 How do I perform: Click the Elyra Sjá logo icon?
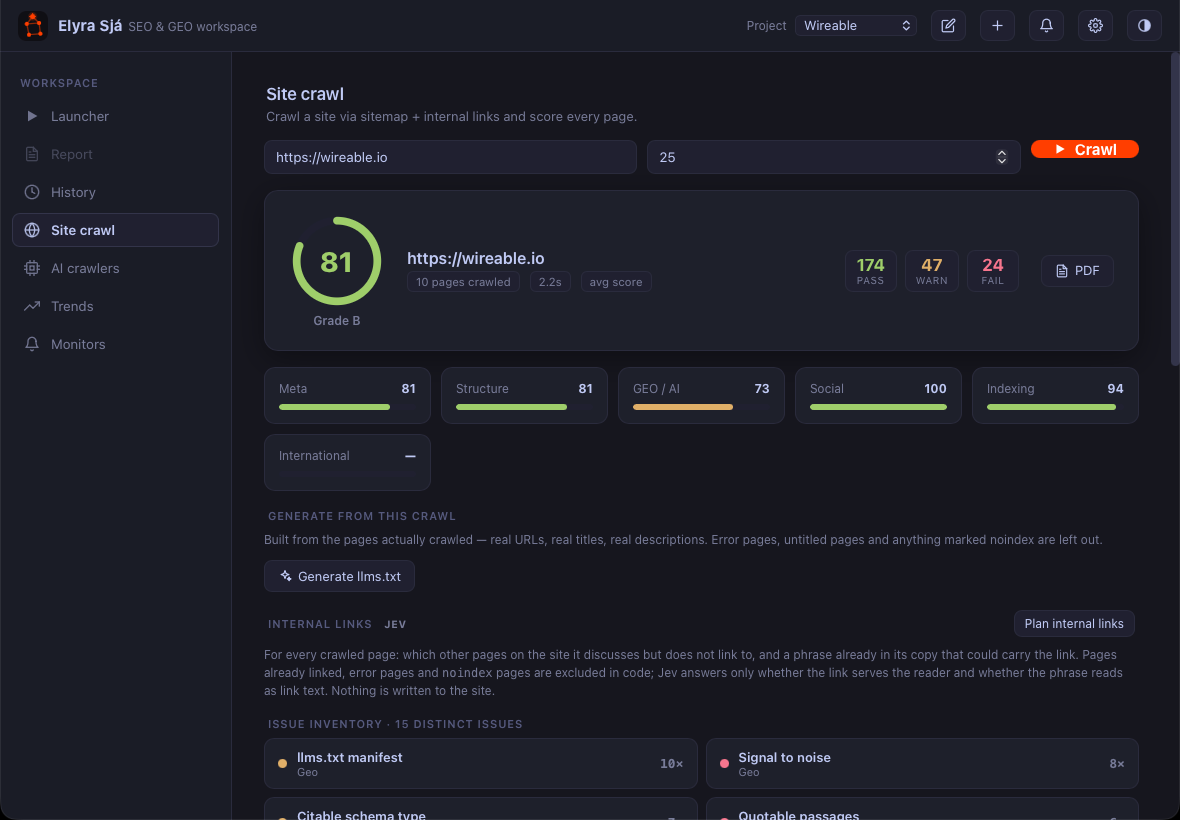(x=33, y=26)
